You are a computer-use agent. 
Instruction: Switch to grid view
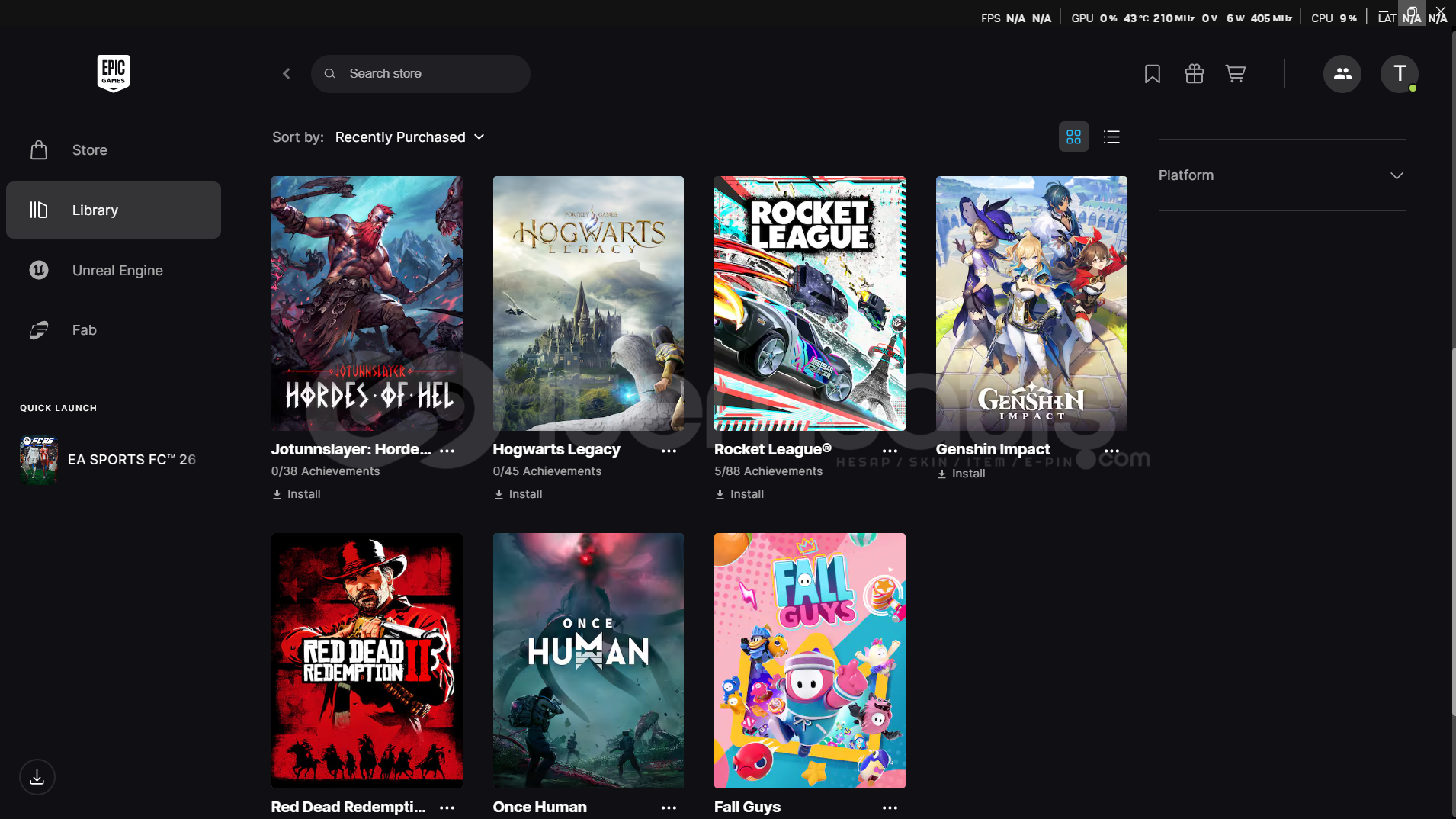1074,137
